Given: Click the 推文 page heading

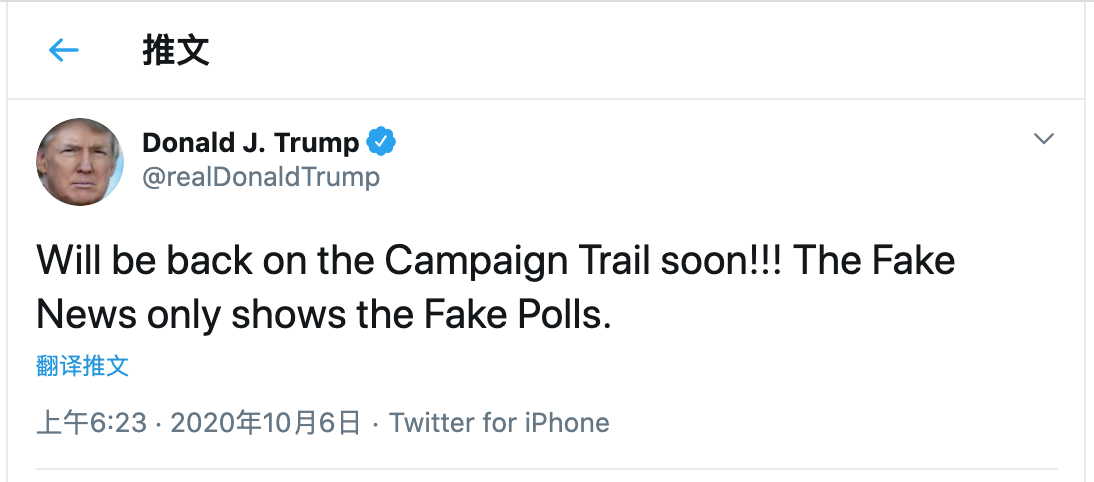Looking at the screenshot, I should [176, 50].
